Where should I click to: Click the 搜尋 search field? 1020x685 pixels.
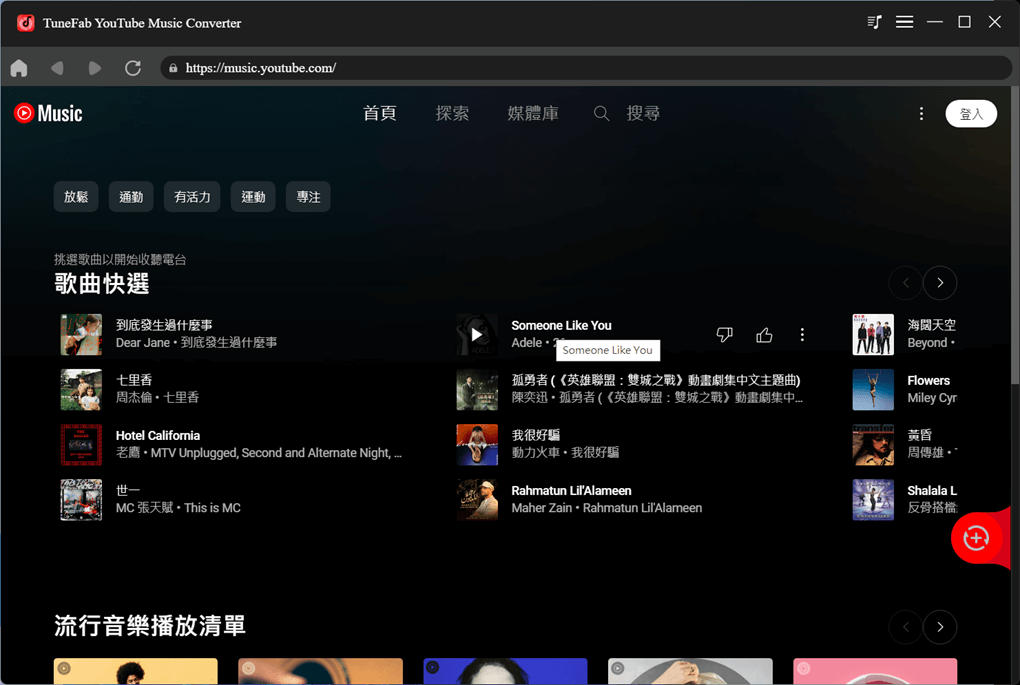point(643,113)
